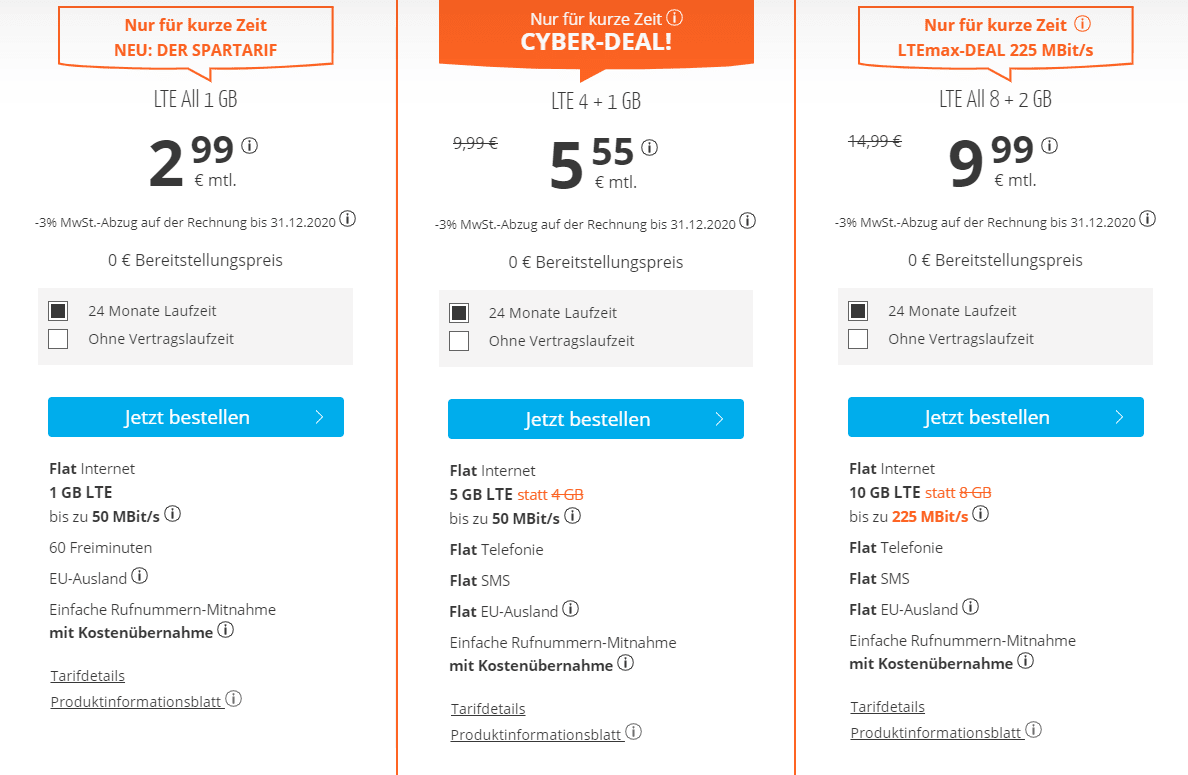Click Jetzt bestellen for 9,99 € plan
The height and width of the screenshot is (775, 1188).
point(996,417)
